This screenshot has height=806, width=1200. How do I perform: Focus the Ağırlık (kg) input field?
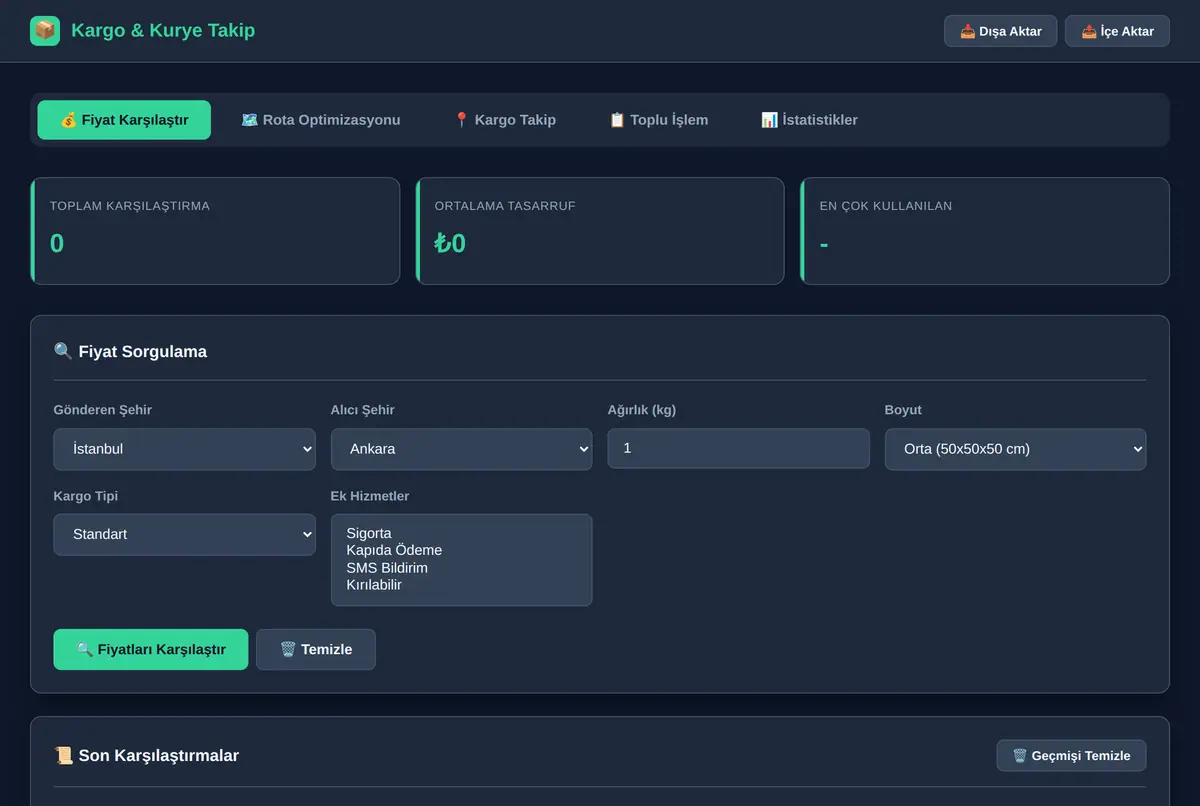click(x=738, y=448)
